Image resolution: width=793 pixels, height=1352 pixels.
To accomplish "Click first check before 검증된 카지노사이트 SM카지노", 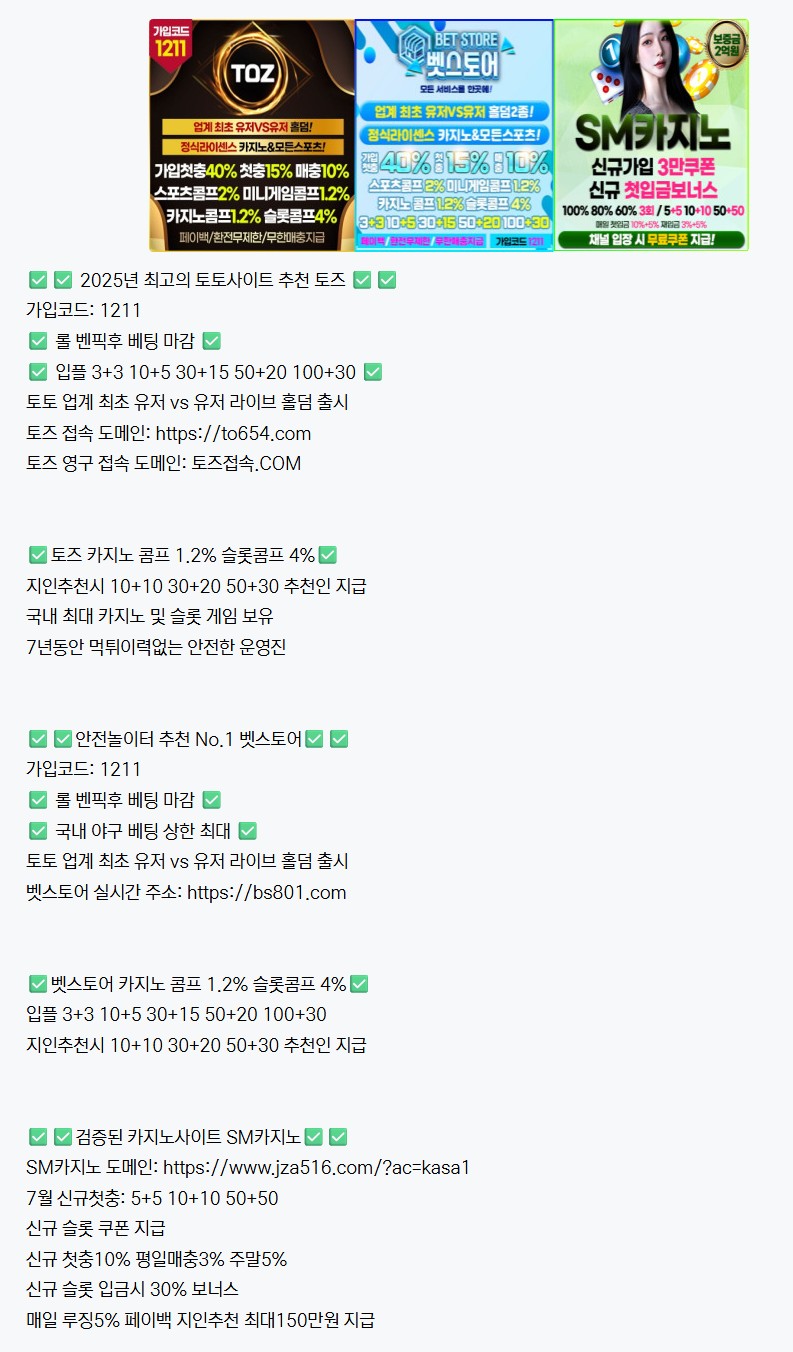I will 38,1137.
